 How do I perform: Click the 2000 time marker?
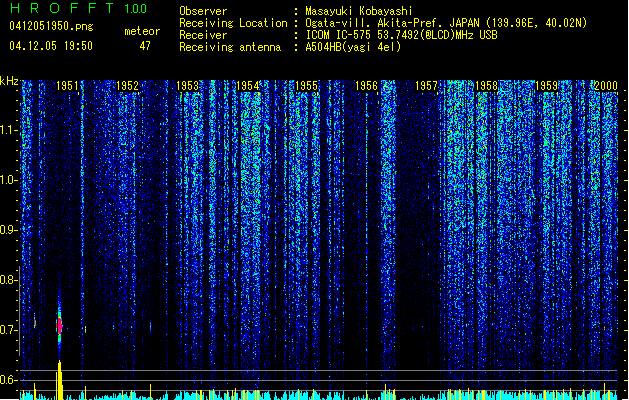[606, 86]
